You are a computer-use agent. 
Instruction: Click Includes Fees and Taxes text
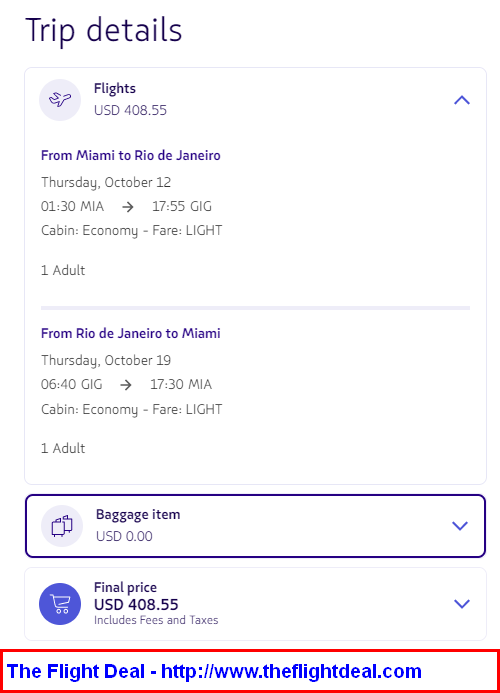156,620
